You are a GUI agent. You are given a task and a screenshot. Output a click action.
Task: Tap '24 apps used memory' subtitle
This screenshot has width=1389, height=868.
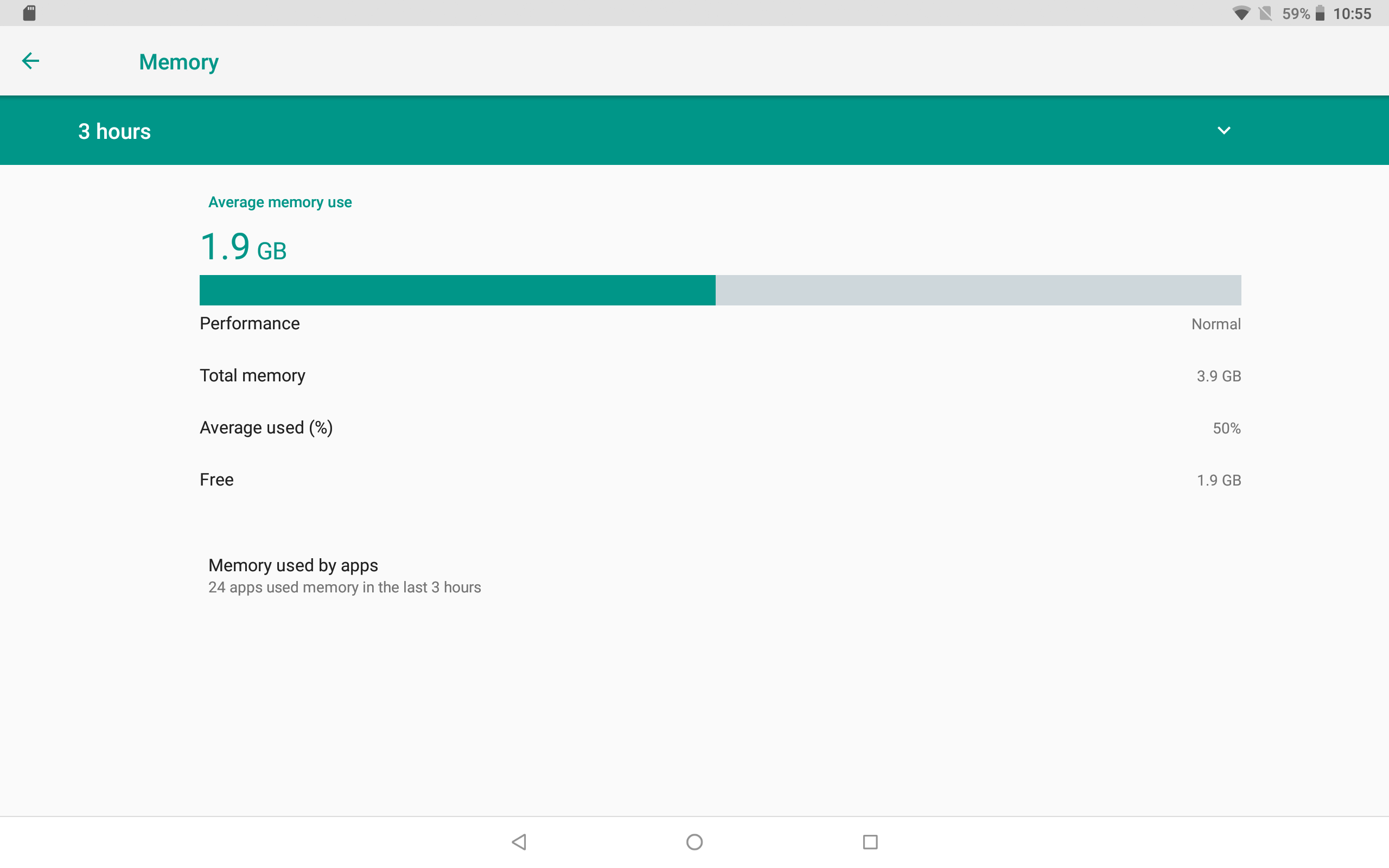coord(345,588)
